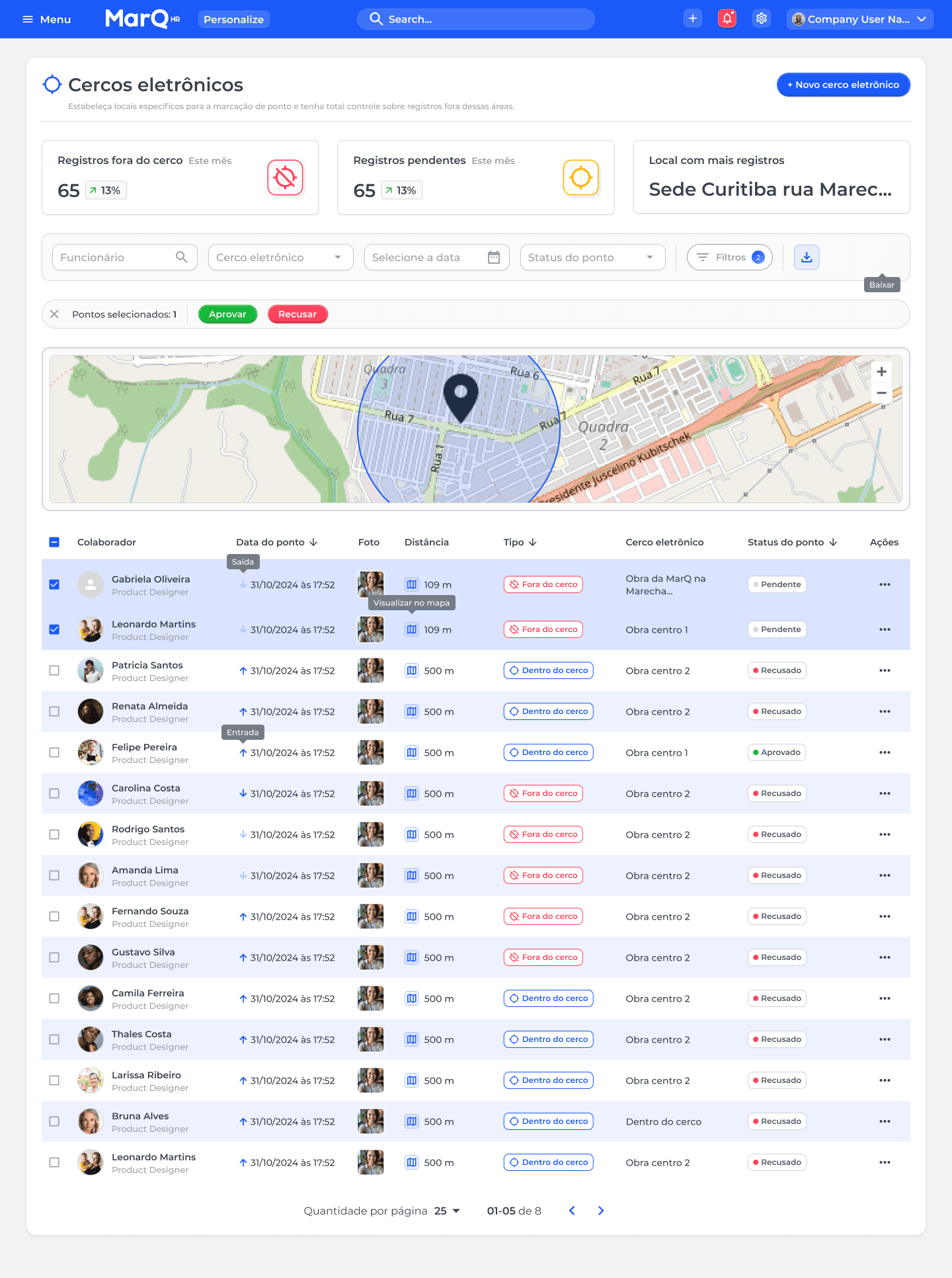
Task: Click Larissa Ribeiro's name
Action: click(146, 1075)
